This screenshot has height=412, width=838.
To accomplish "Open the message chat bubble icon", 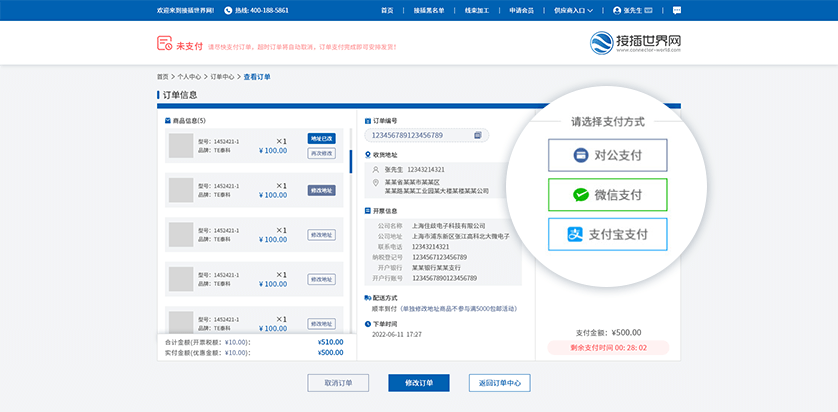I will (x=677, y=10).
